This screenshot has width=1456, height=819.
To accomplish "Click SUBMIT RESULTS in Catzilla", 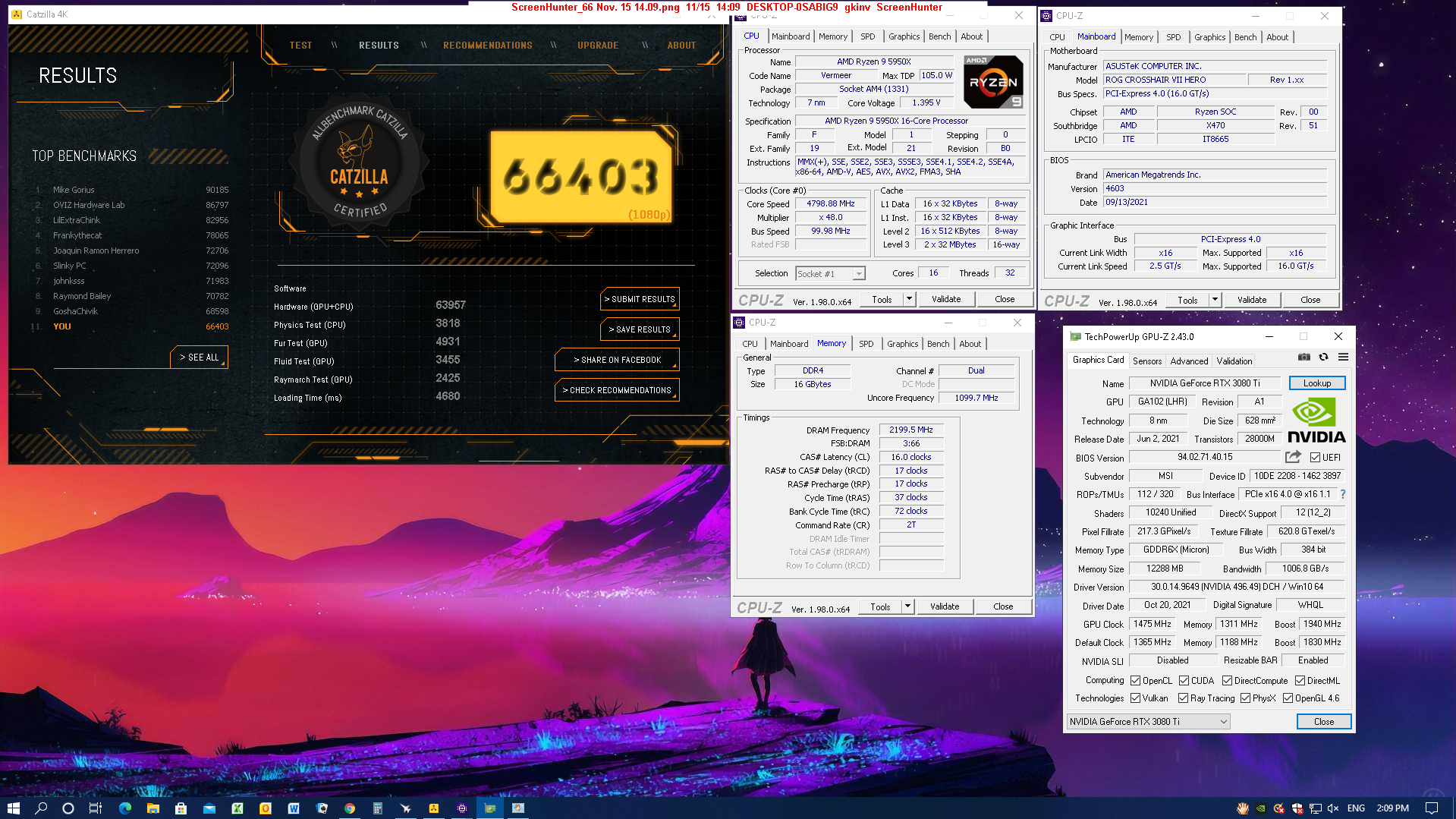I will click(640, 299).
